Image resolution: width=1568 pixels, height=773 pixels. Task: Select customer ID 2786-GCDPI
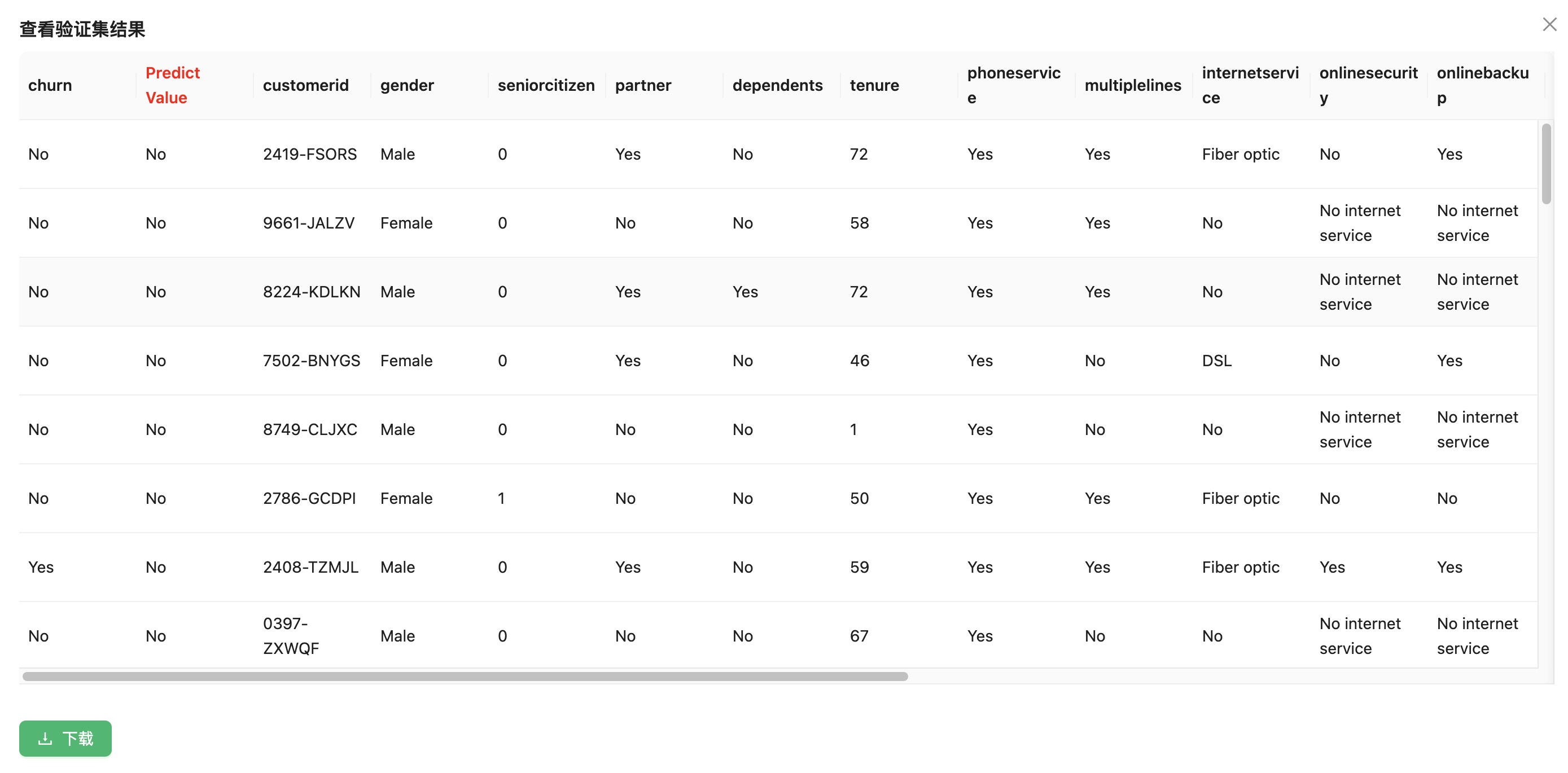(309, 498)
